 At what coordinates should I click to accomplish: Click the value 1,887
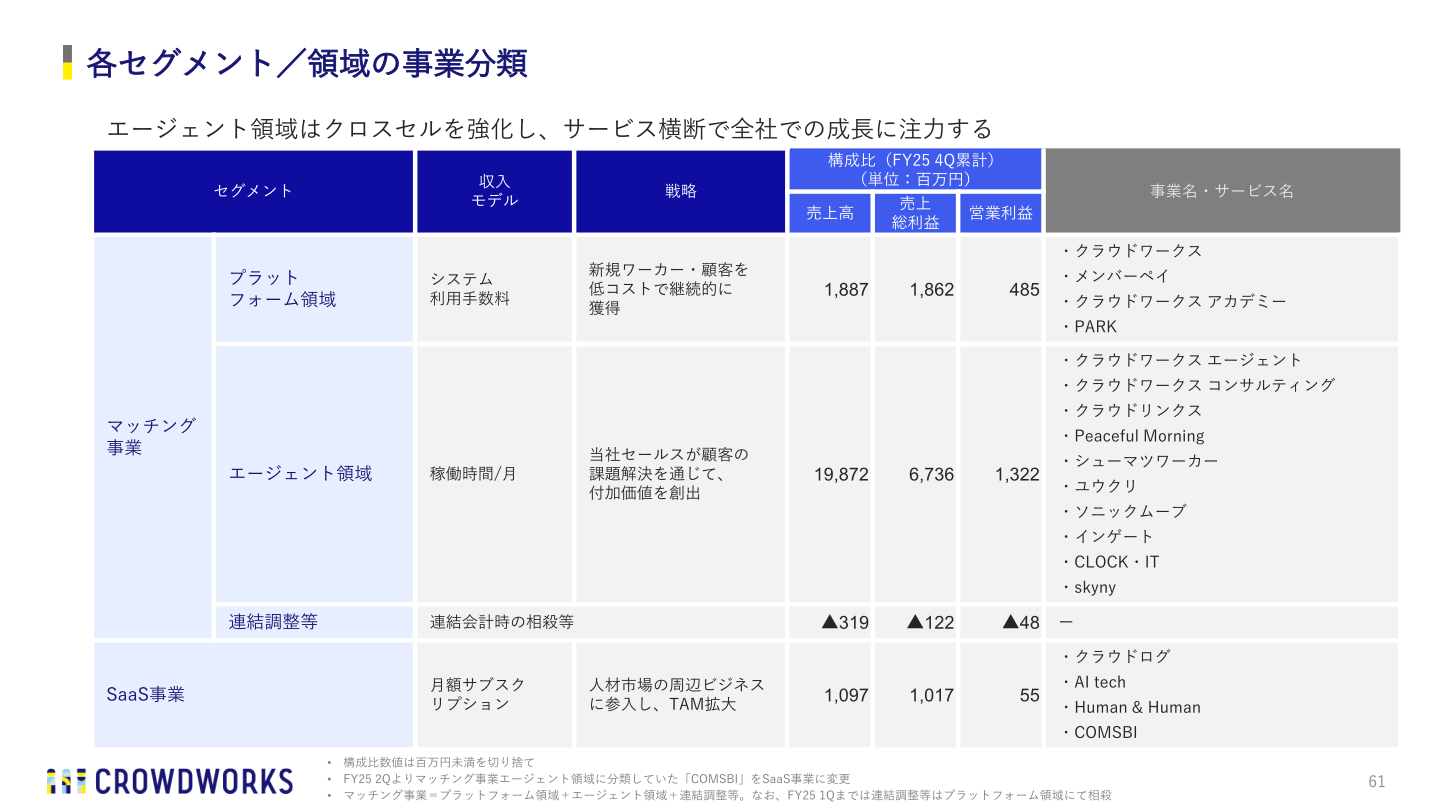coord(846,289)
